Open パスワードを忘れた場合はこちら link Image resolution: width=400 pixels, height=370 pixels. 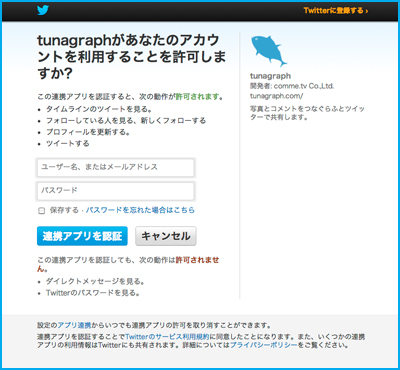pos(140,210)
